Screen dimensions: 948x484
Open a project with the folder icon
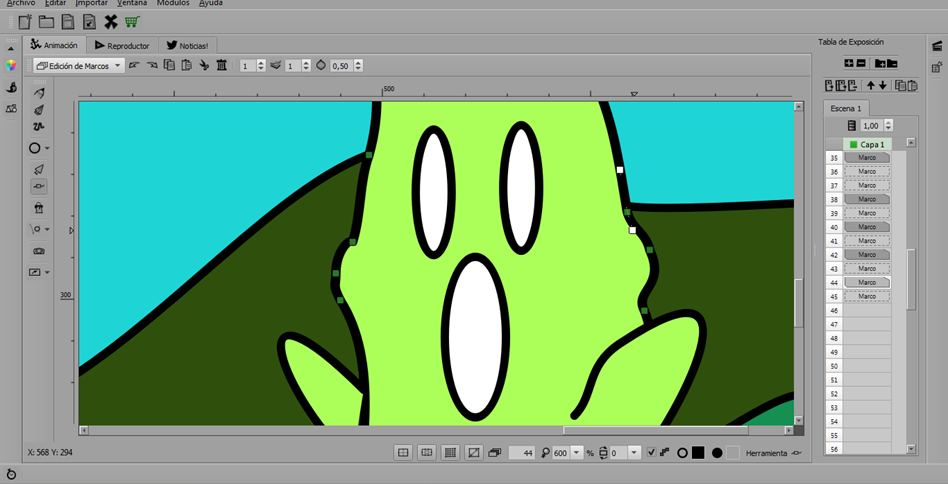(47, 22)
